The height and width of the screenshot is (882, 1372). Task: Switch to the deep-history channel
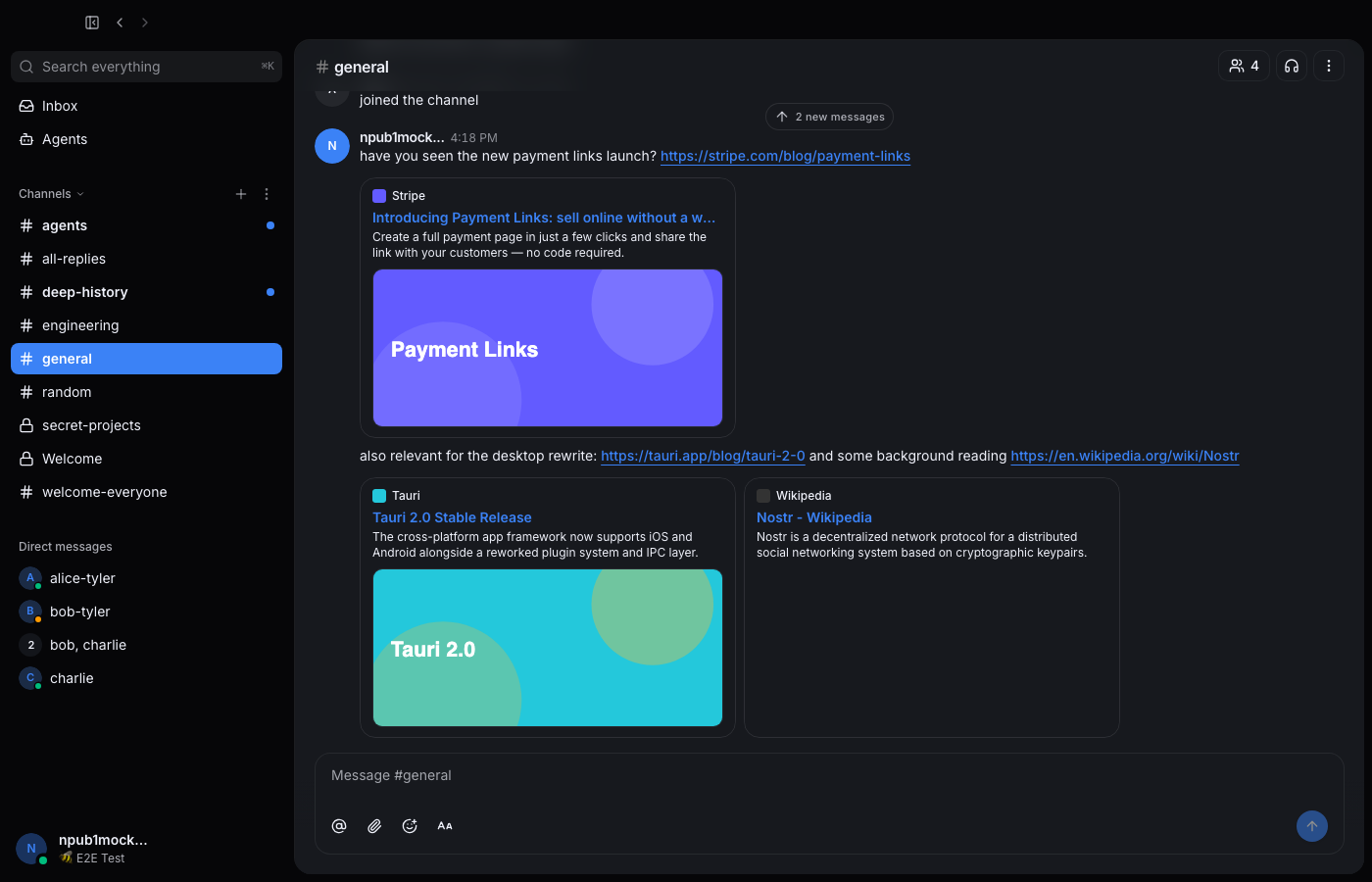146,292
